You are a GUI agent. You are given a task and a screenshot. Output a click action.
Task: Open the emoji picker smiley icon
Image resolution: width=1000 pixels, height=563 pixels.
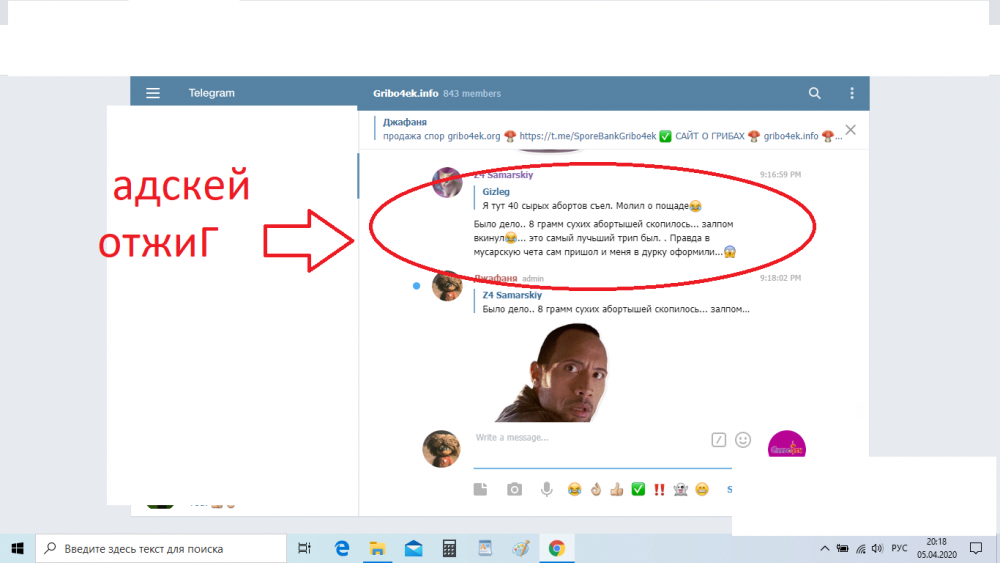743,439
